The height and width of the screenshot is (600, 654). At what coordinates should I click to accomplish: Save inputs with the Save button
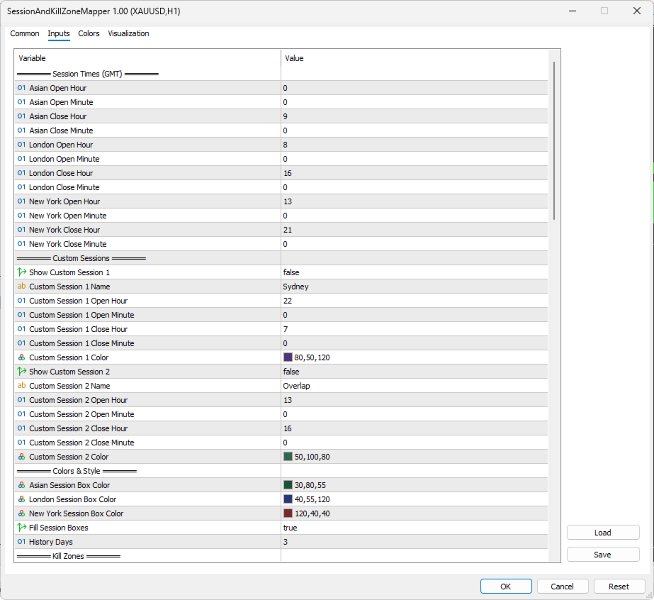click(603, 555)
